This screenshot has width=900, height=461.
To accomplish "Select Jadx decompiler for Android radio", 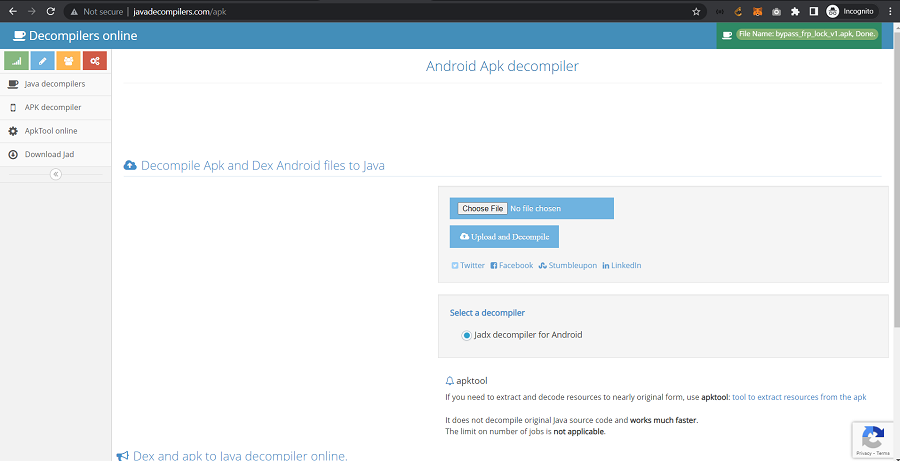I will (467, 335).
